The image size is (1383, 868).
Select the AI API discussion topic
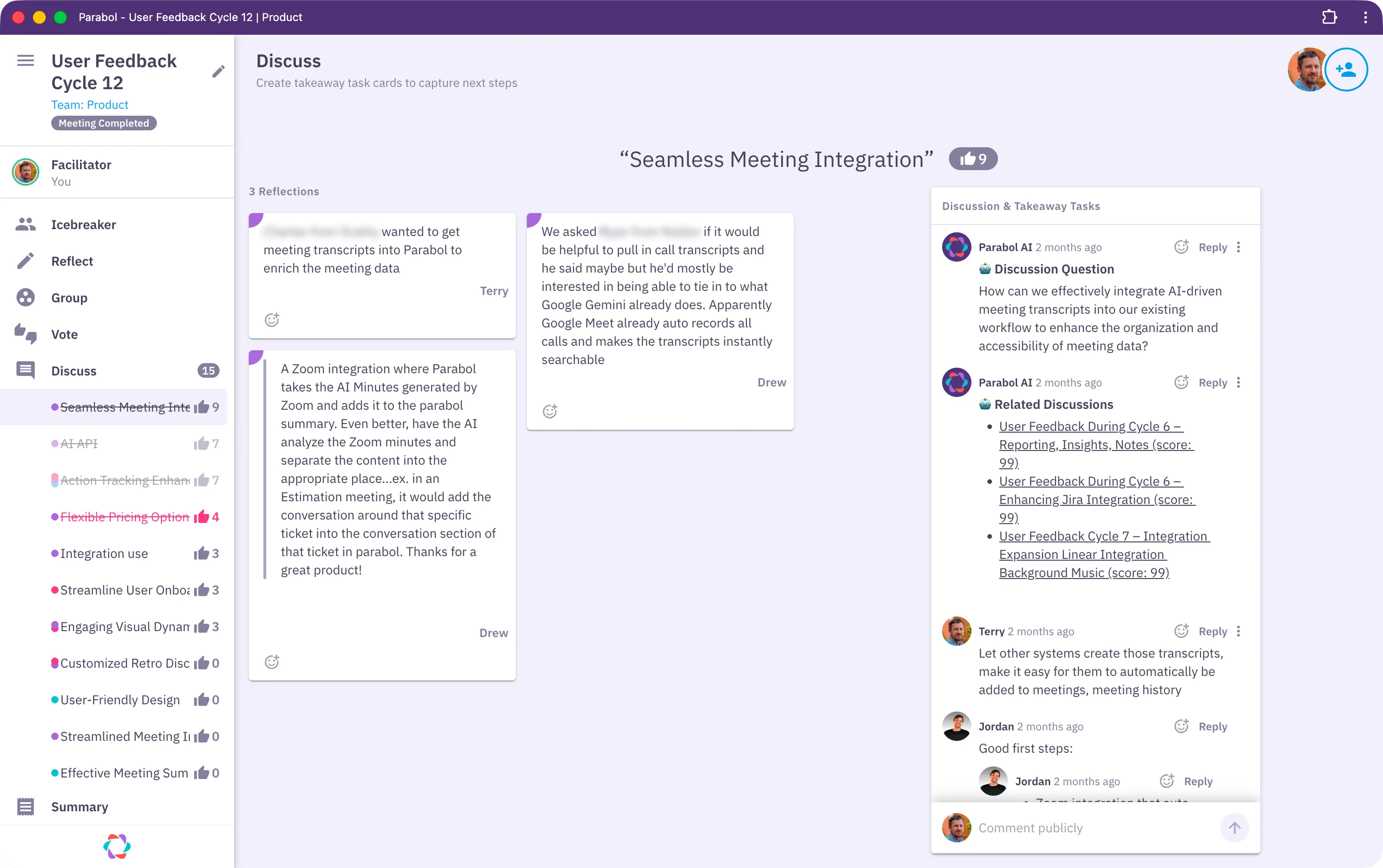[x=114, y=444]
